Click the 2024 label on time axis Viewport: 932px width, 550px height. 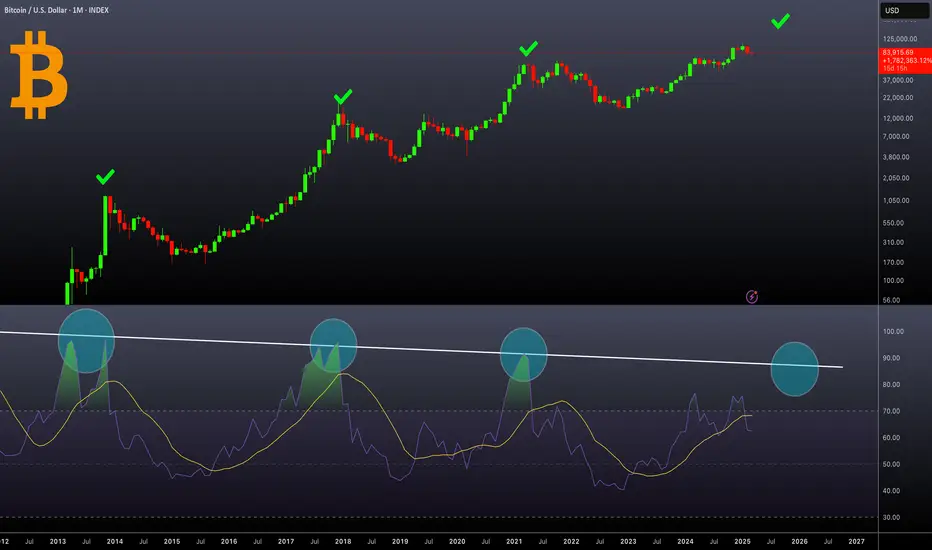(x=685, y=542)
